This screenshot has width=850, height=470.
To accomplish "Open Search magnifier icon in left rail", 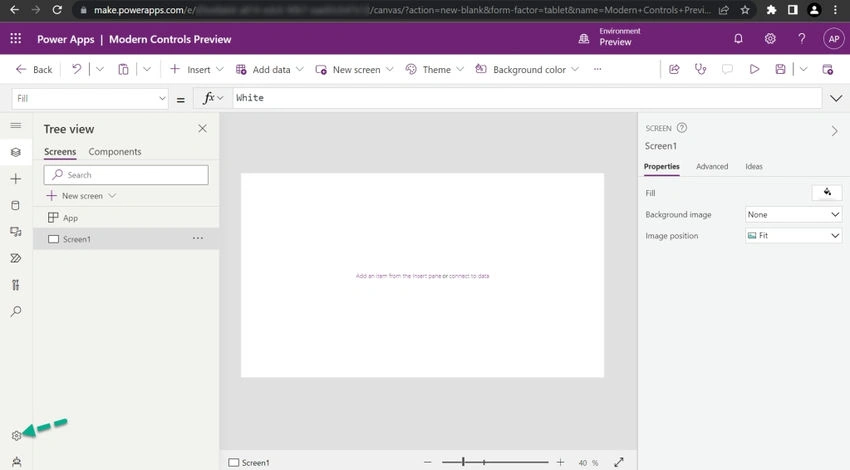I will tap(16, 311).
